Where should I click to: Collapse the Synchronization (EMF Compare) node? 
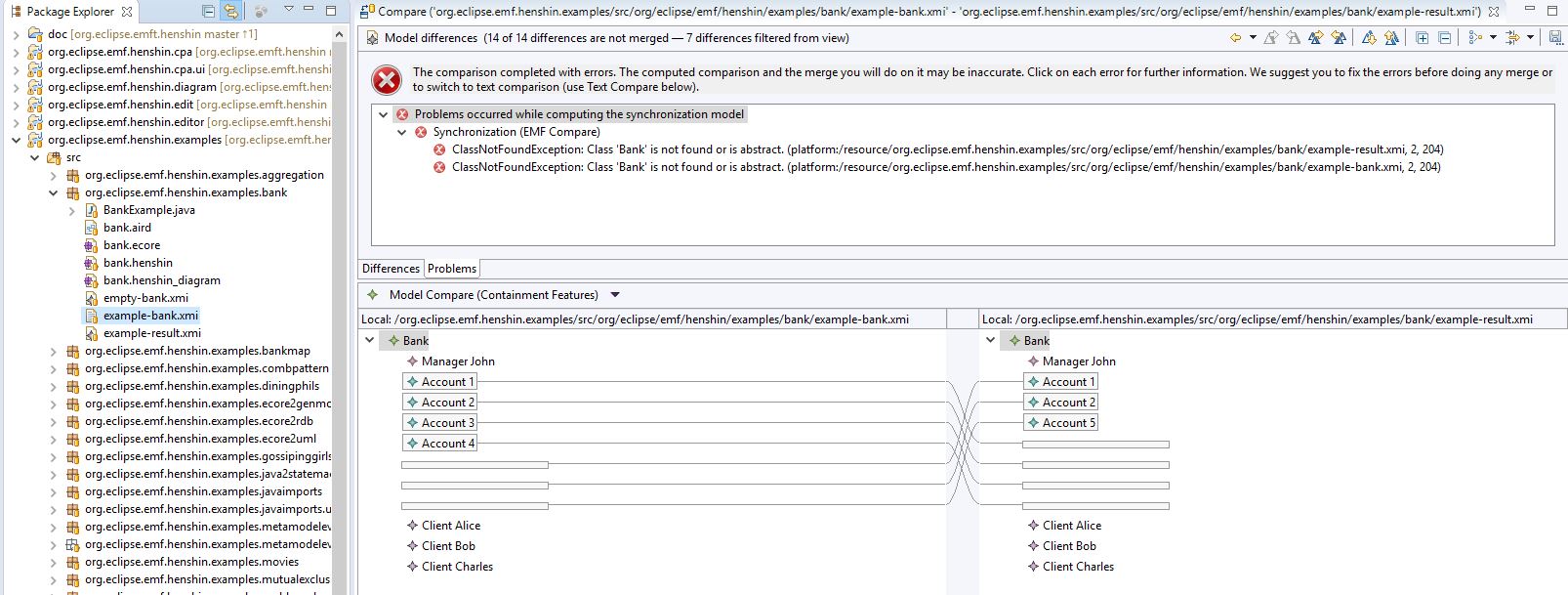tap(402, 132)
